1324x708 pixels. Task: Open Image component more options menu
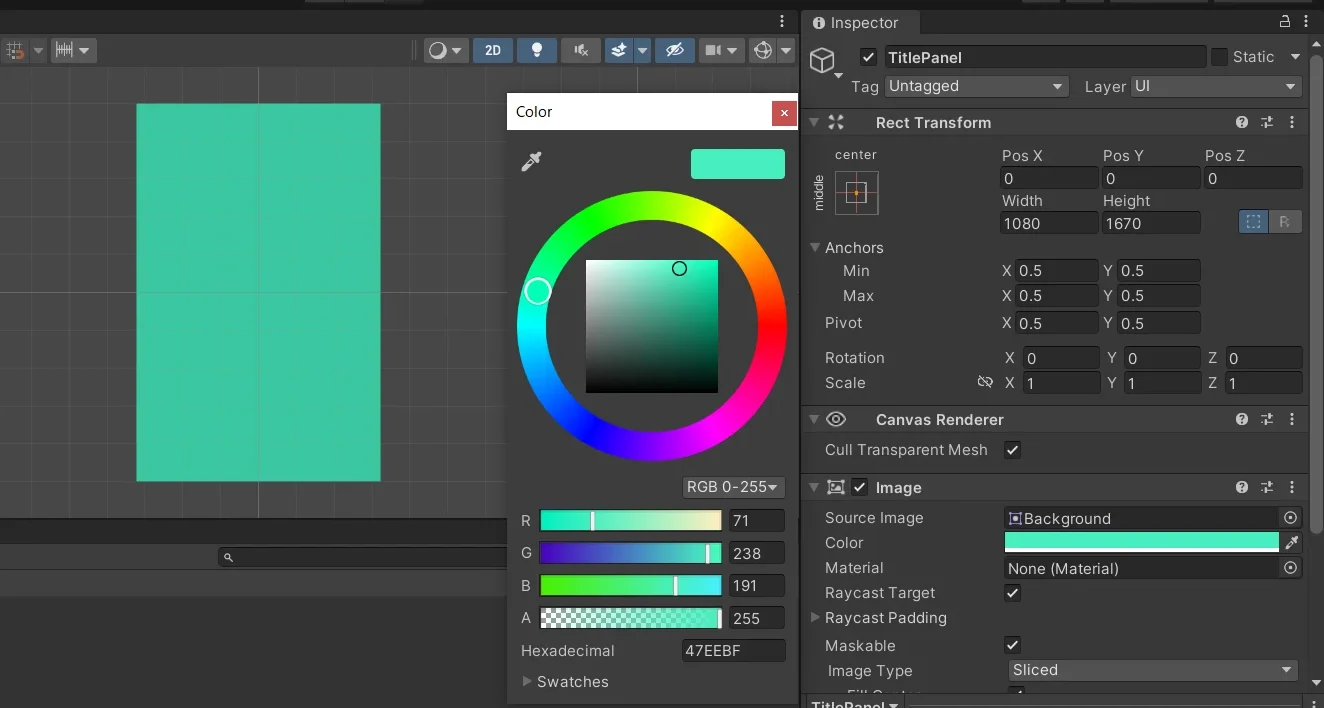pyautogui.click(x=1292, y=487)
